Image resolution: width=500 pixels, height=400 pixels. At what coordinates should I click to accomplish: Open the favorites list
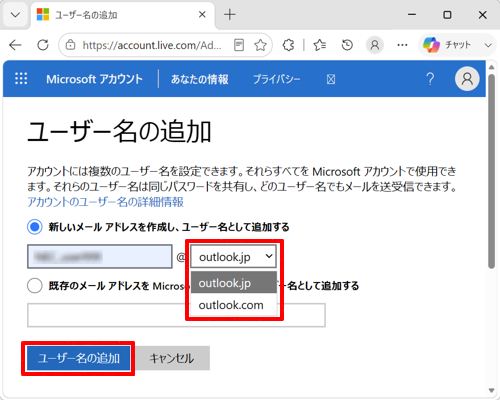(320, 45)
